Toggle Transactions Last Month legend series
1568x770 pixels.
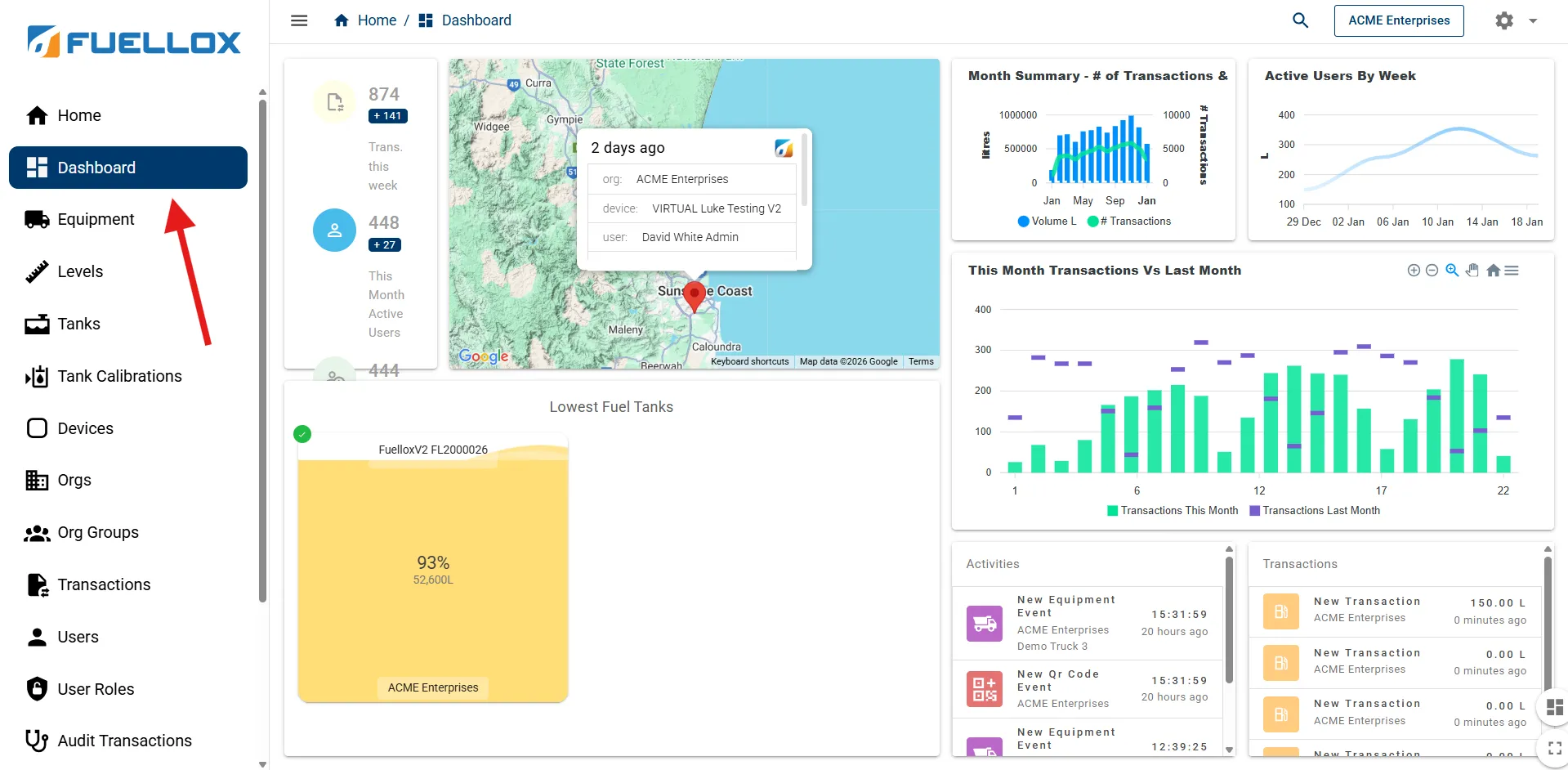point(1315,510)
